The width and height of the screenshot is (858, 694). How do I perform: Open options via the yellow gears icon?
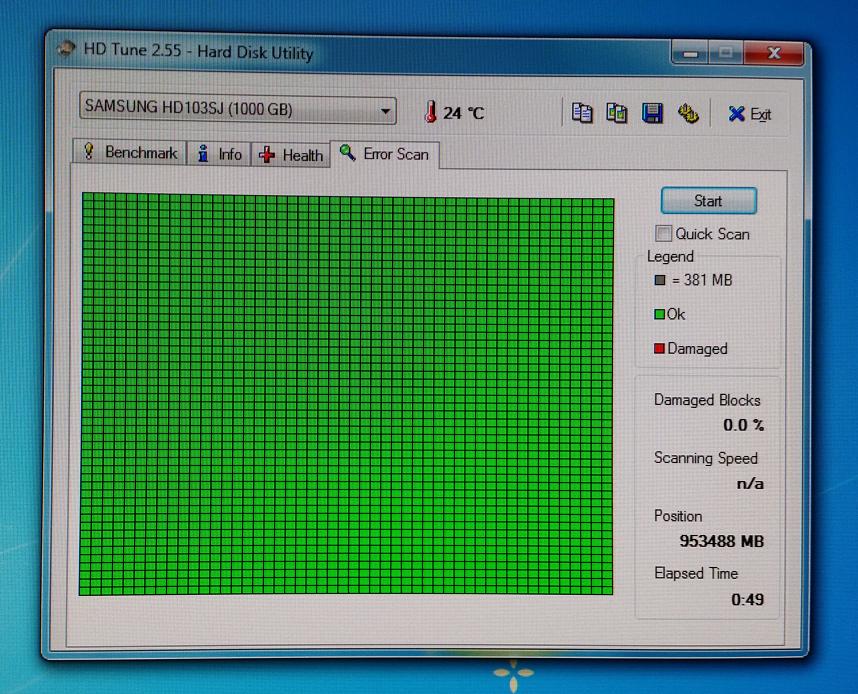coord(688,113)
